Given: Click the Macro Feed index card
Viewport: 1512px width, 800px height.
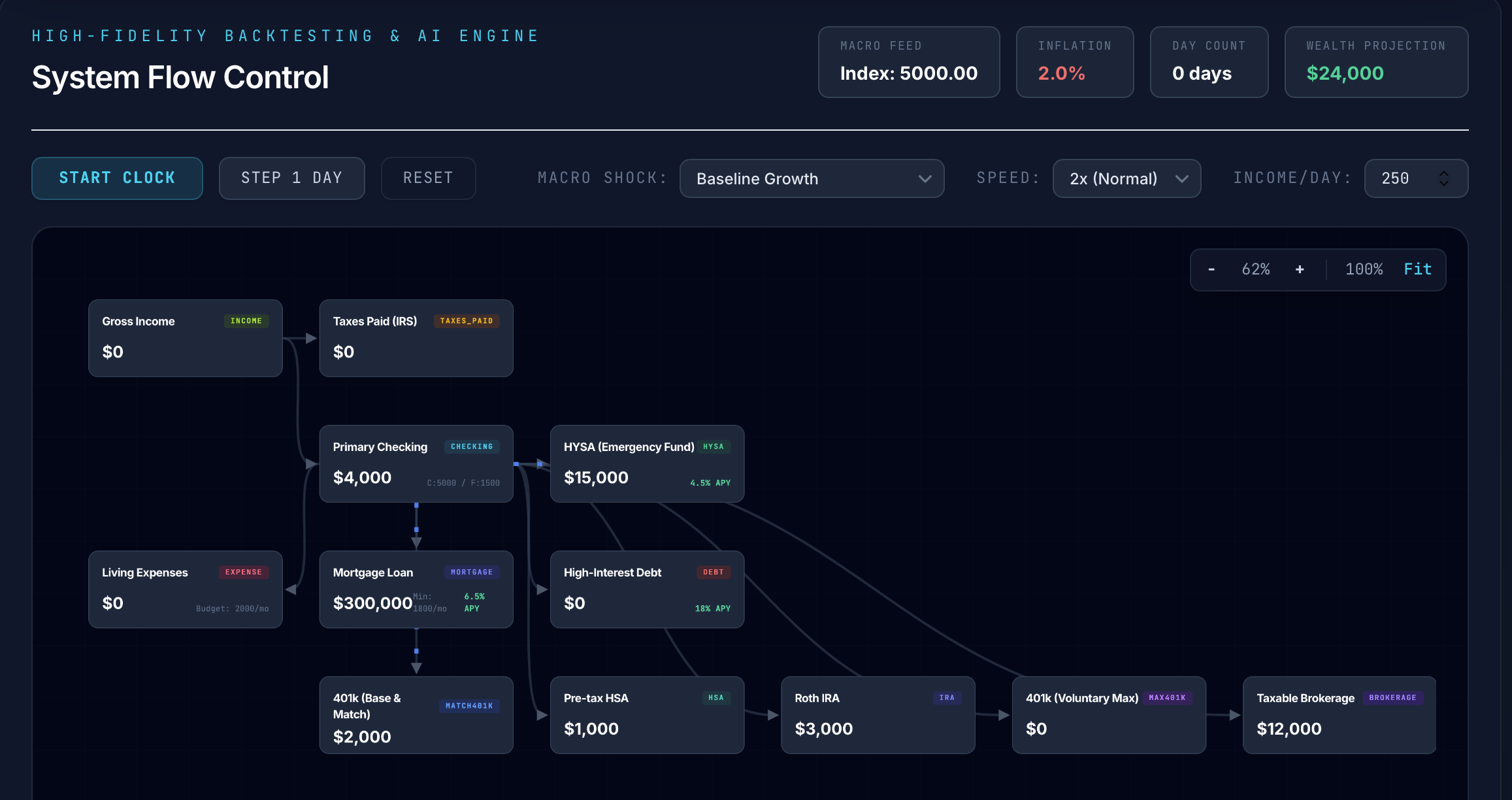Looking at the screenshot, I should tap(909, 62).
